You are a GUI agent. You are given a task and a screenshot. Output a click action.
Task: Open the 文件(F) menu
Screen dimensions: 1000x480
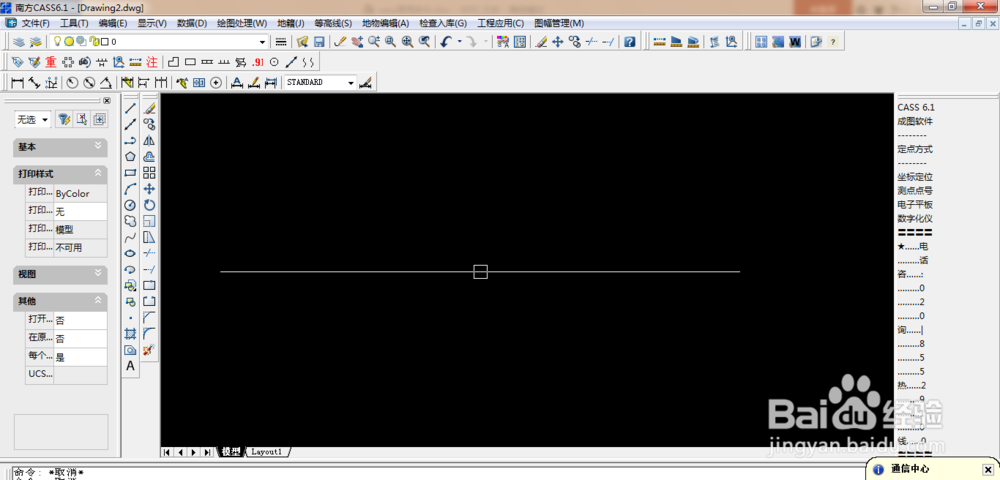pos(35,23)
